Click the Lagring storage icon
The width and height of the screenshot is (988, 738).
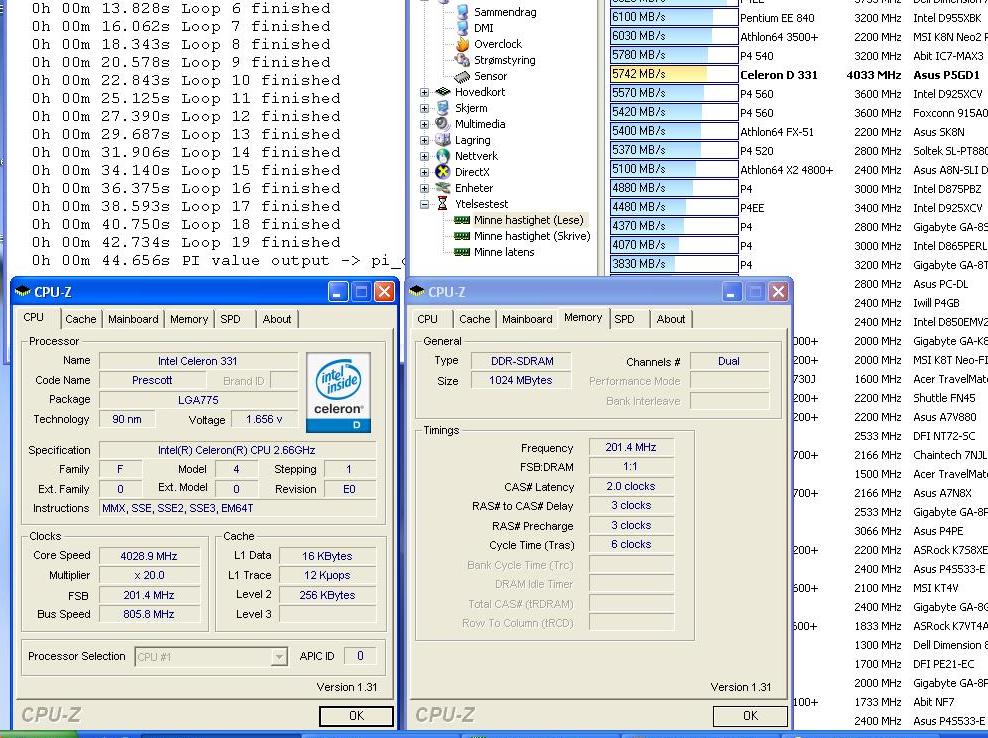tap(443, 140)
